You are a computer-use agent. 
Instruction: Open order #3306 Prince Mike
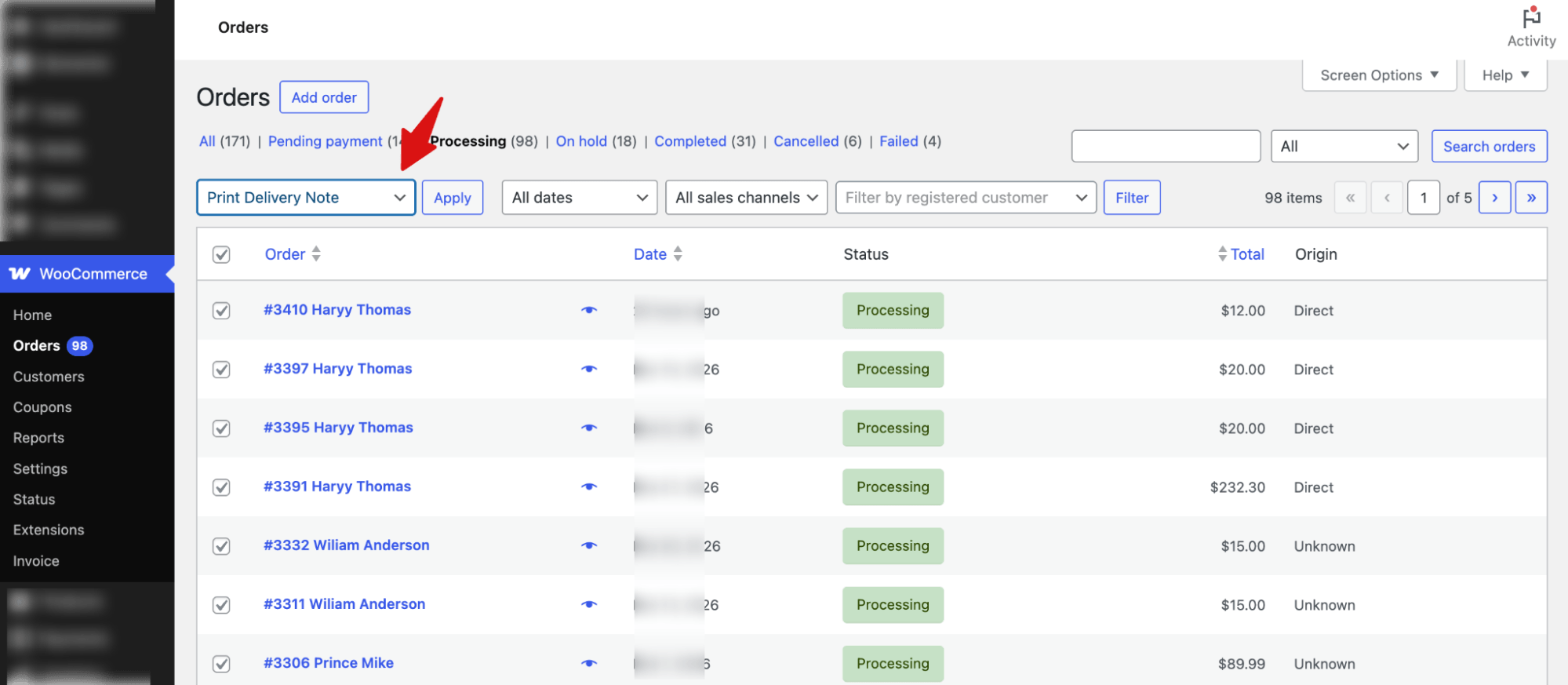tap(329, 663)
